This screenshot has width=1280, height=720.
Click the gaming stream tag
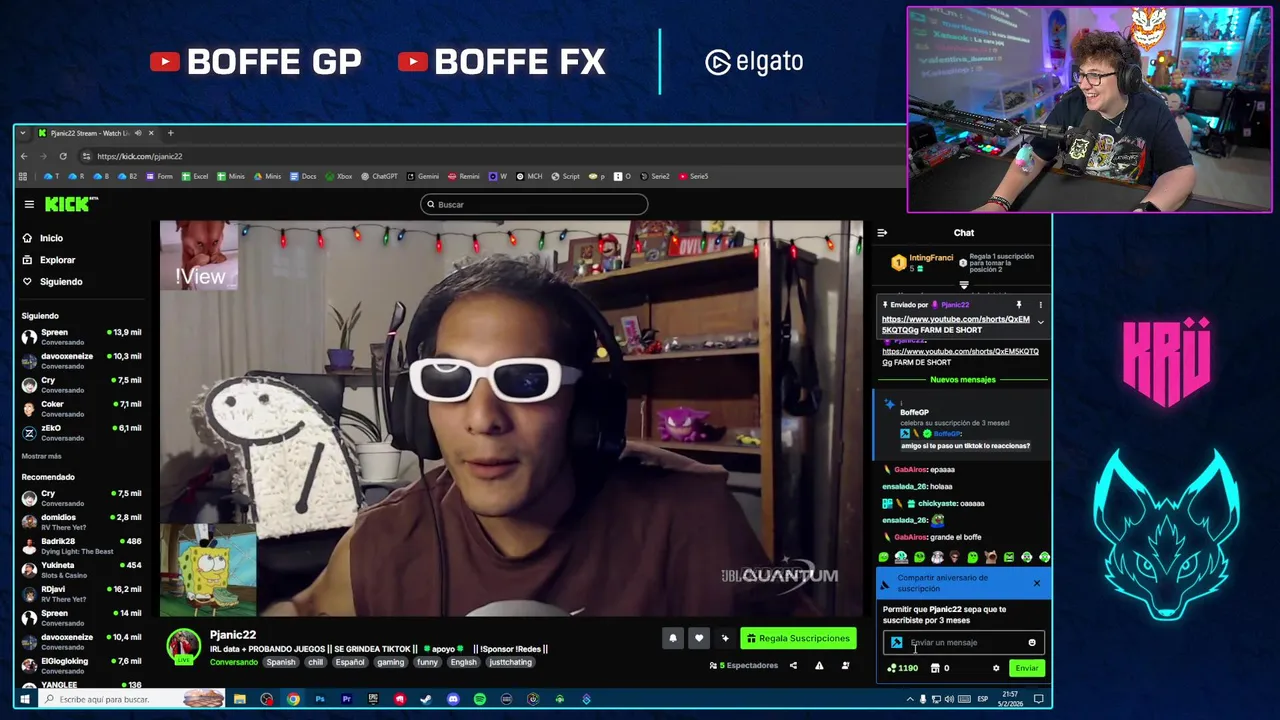[x=391, y=662]
